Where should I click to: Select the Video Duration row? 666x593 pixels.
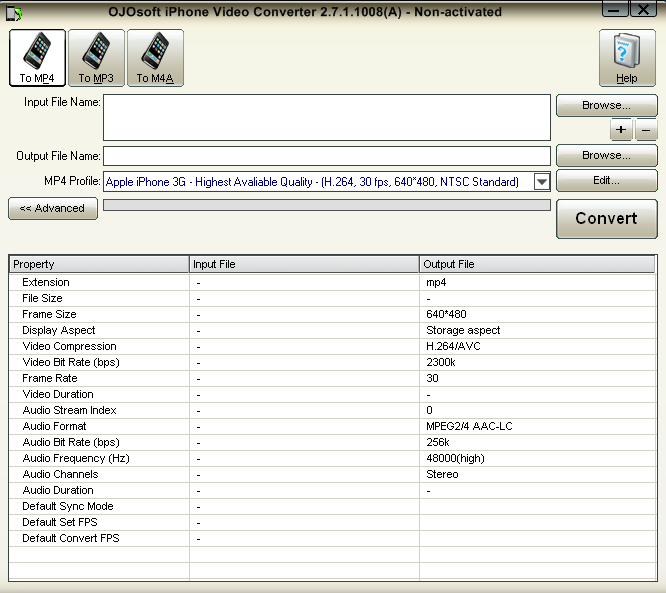pos(333,395)
